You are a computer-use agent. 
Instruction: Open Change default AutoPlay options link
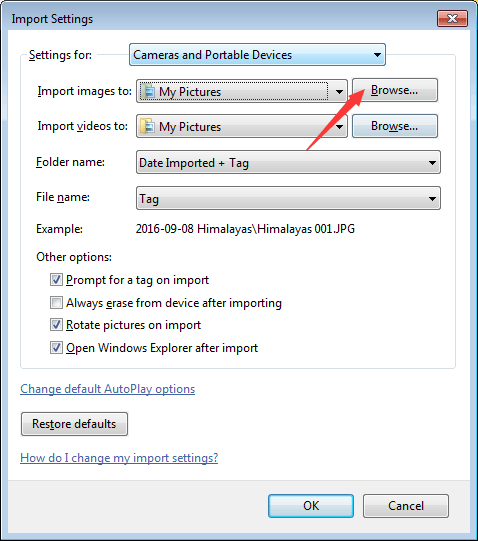click(x=107, y=389)
